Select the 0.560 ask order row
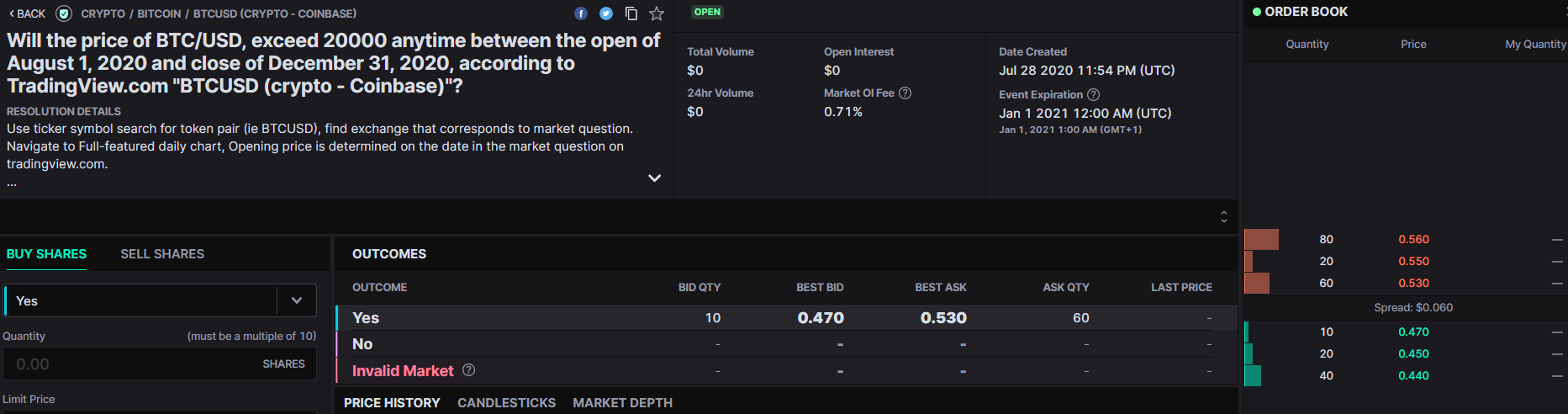 [x=1413, y=240]
